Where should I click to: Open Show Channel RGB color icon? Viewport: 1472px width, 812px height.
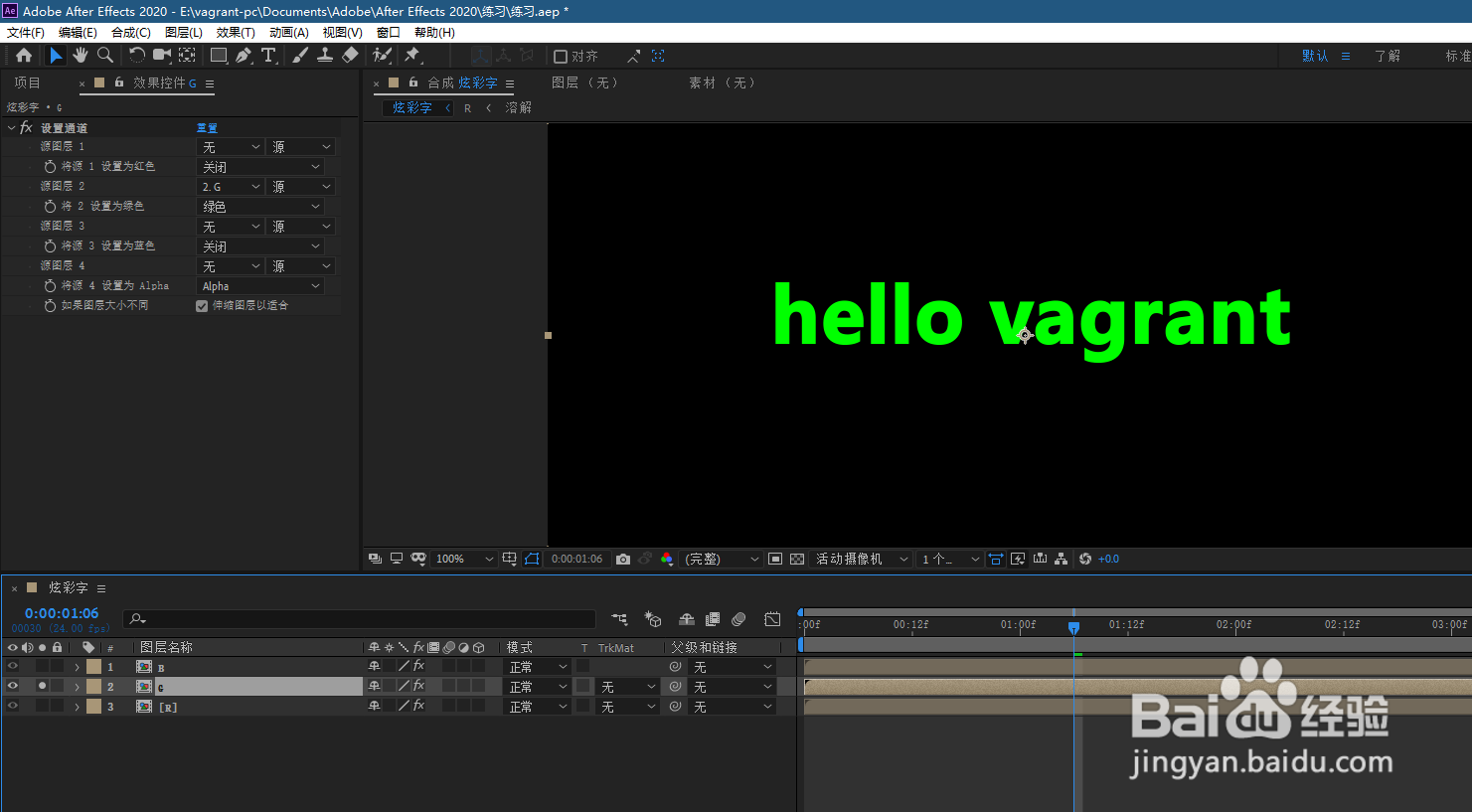tap(666, 559)
